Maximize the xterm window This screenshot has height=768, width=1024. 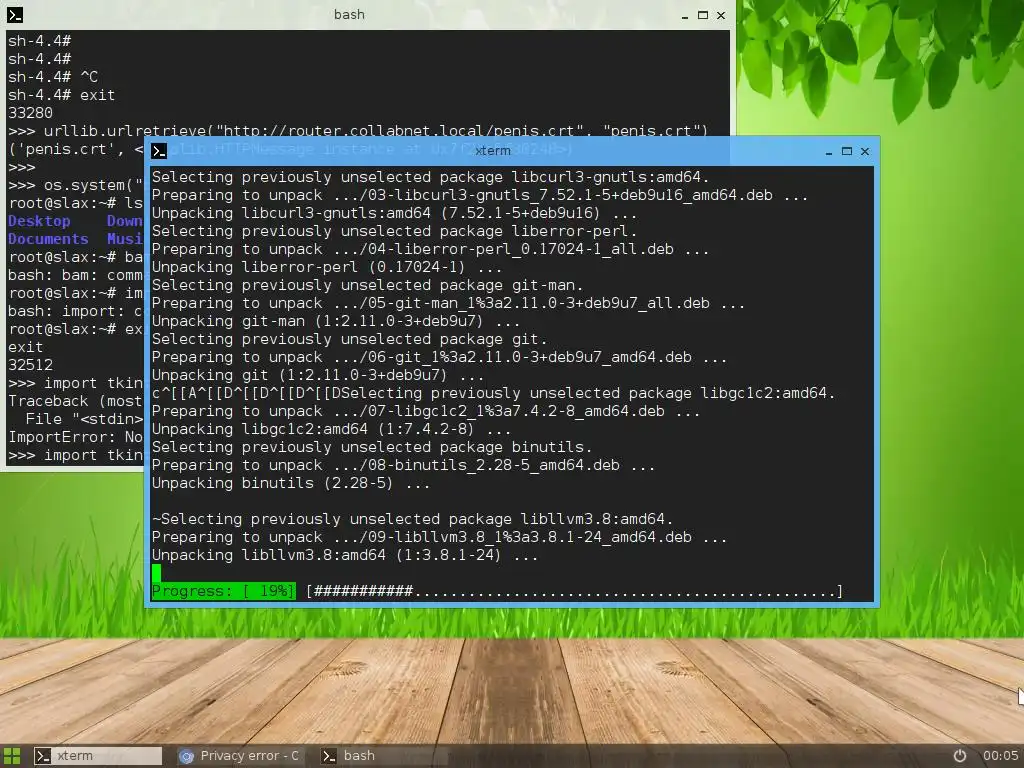(x=846, y=151)
